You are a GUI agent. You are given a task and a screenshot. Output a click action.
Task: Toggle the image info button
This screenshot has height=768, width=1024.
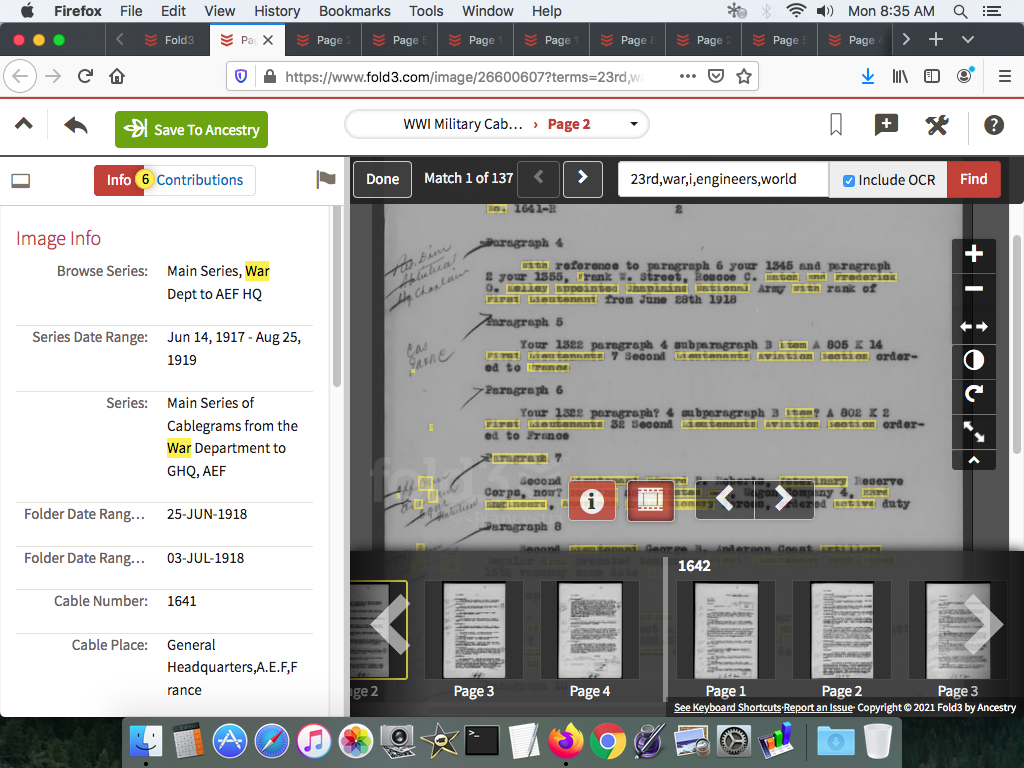click(x=591, y=500)
